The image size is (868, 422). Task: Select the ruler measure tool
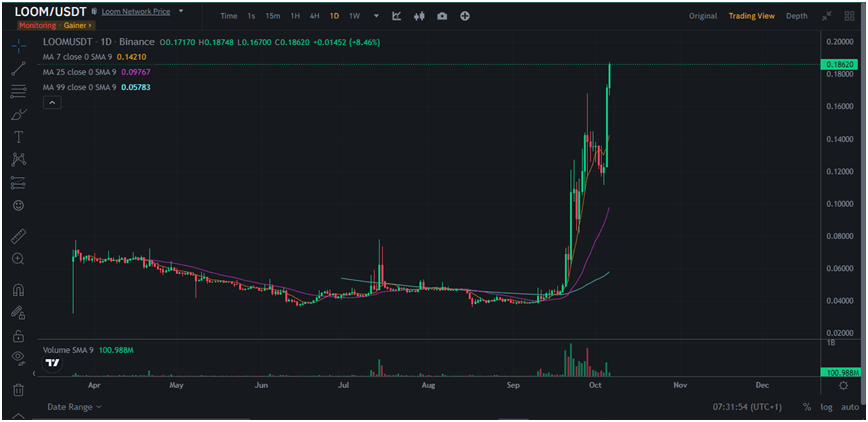tap(18, 236)
